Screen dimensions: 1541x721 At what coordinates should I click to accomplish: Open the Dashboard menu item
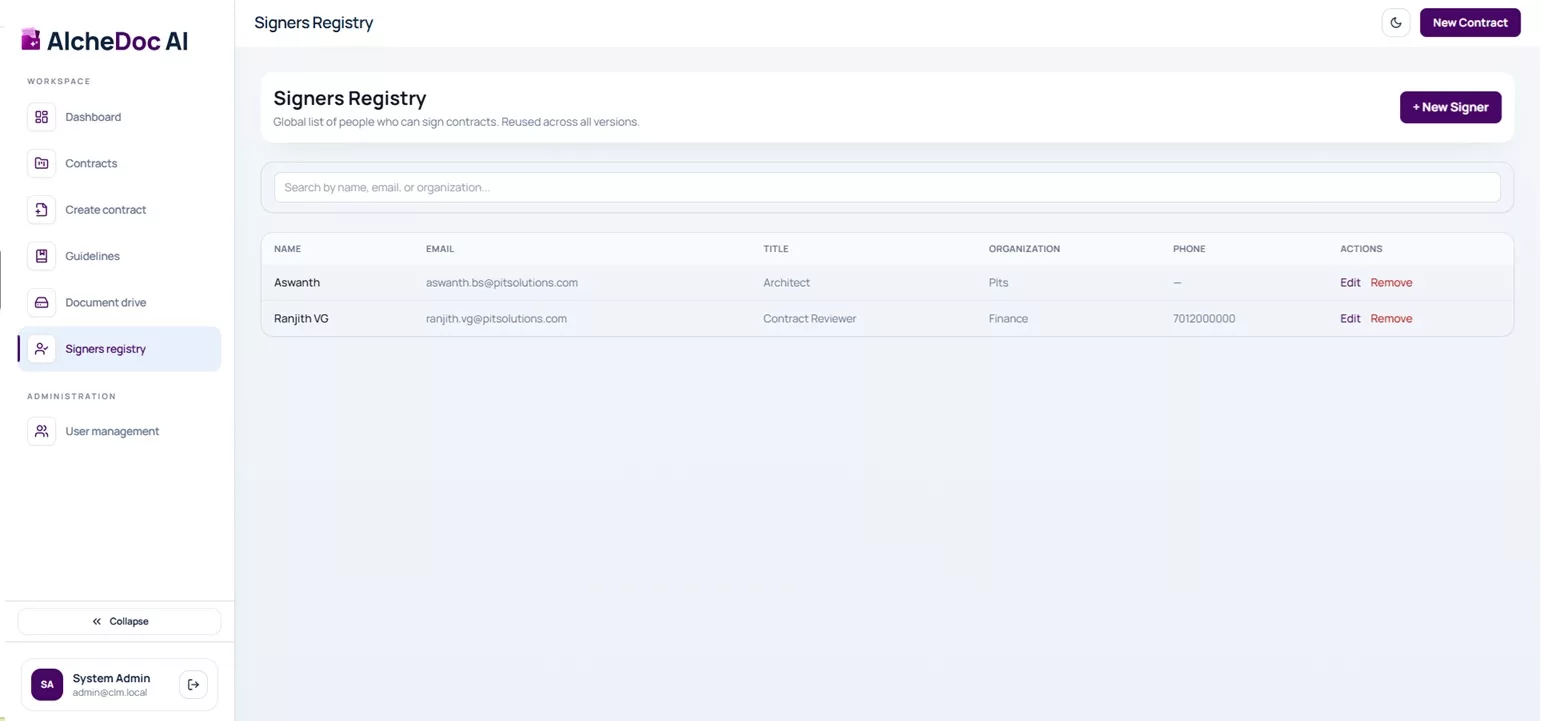click(x=119, y=117)
